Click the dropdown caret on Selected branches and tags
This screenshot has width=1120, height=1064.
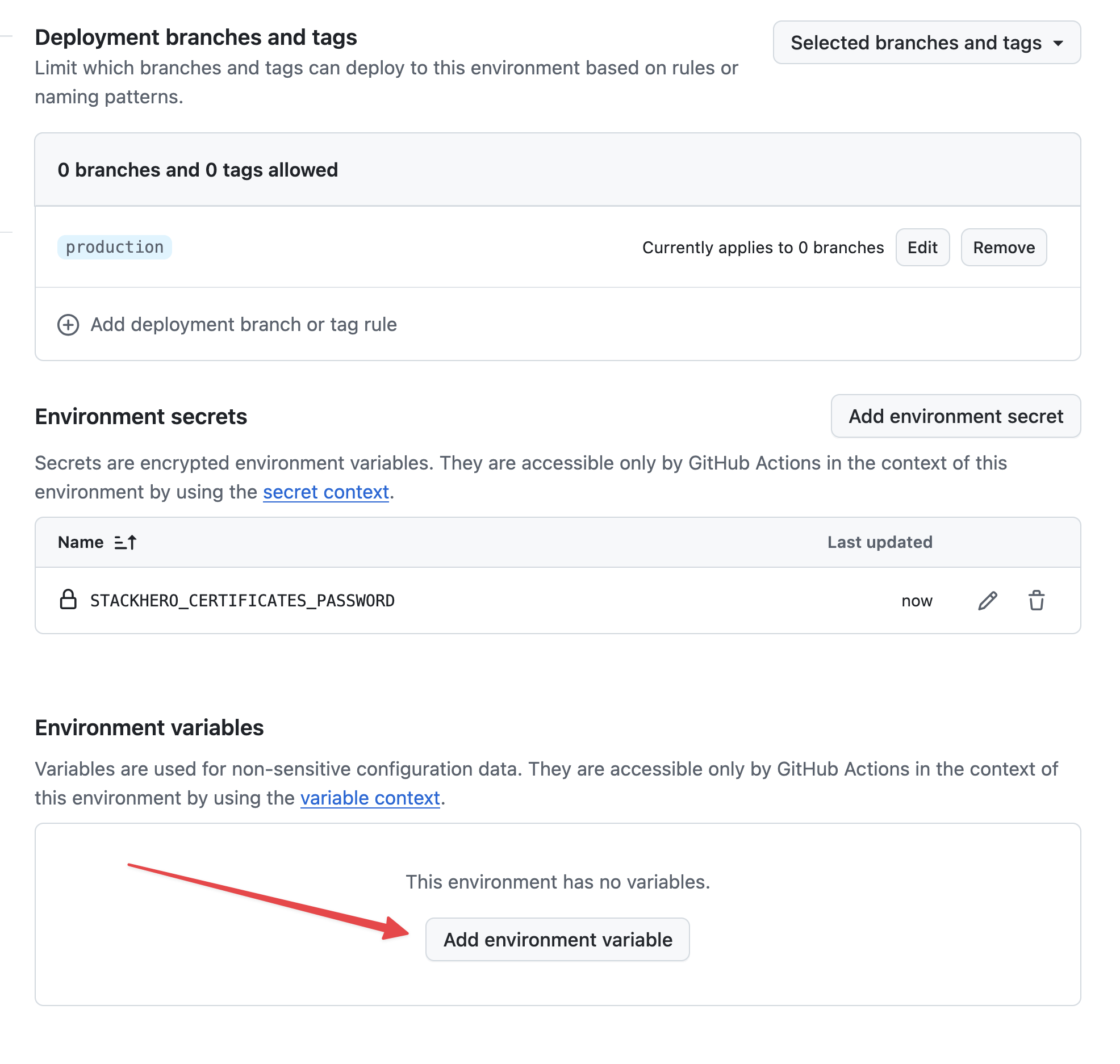click(x=1058, y=43)
